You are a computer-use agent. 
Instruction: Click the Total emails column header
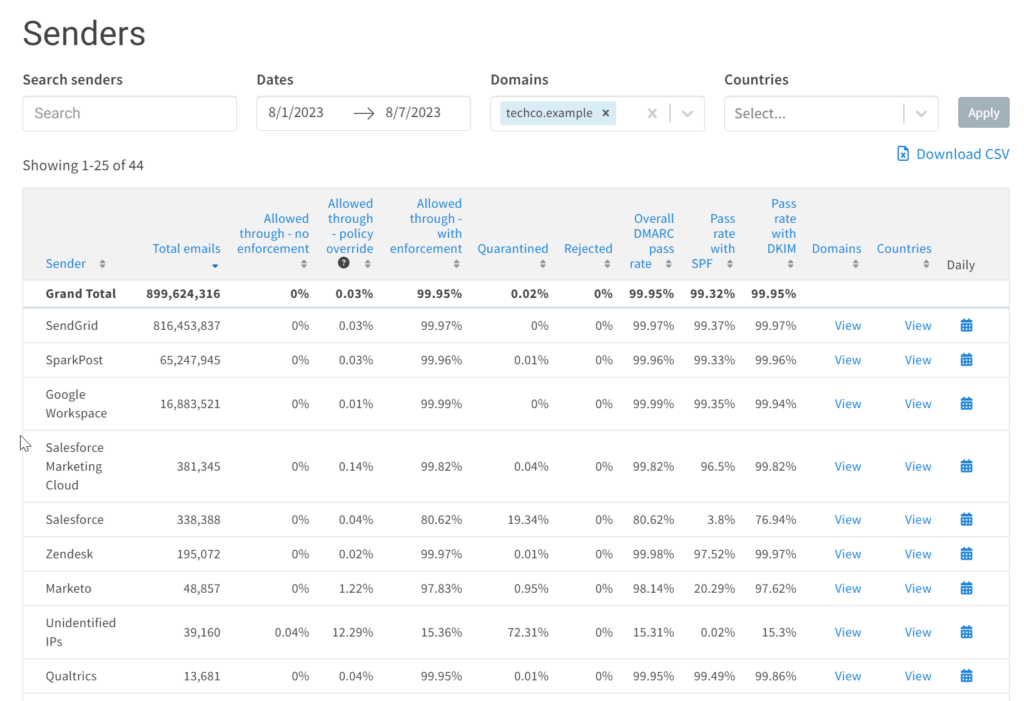coord(186,248)
